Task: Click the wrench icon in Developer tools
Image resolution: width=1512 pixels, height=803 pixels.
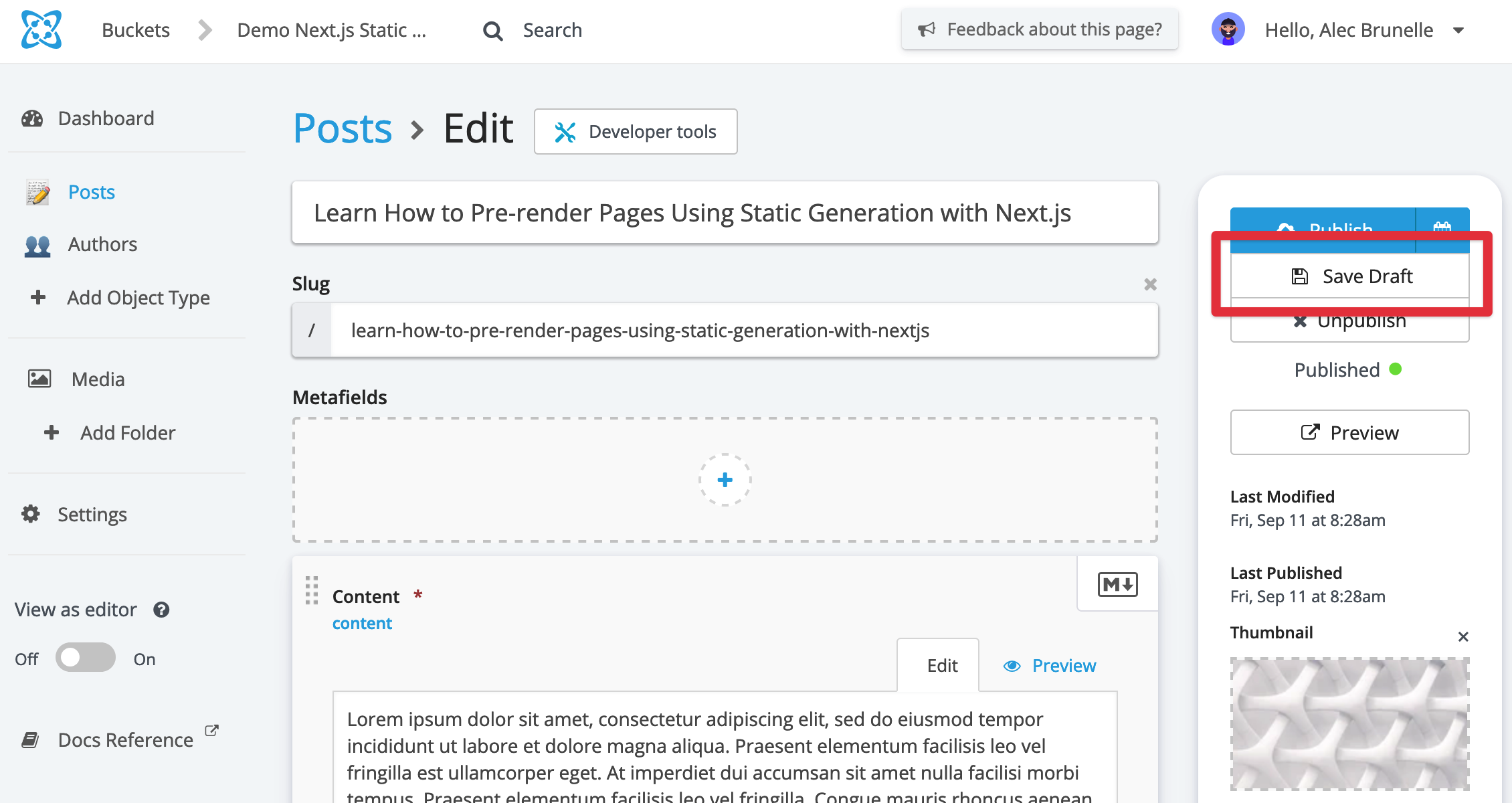Action: 566,131
